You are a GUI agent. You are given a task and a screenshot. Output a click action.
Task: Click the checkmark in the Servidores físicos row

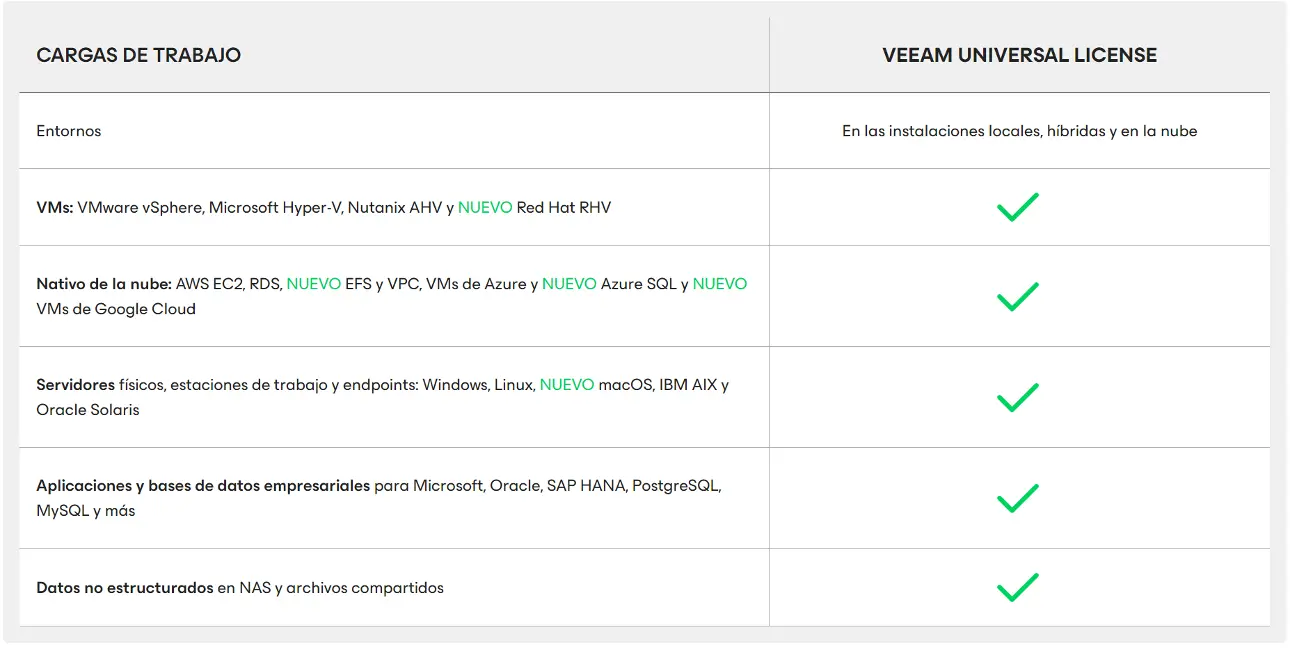[x=1018, y=397]
